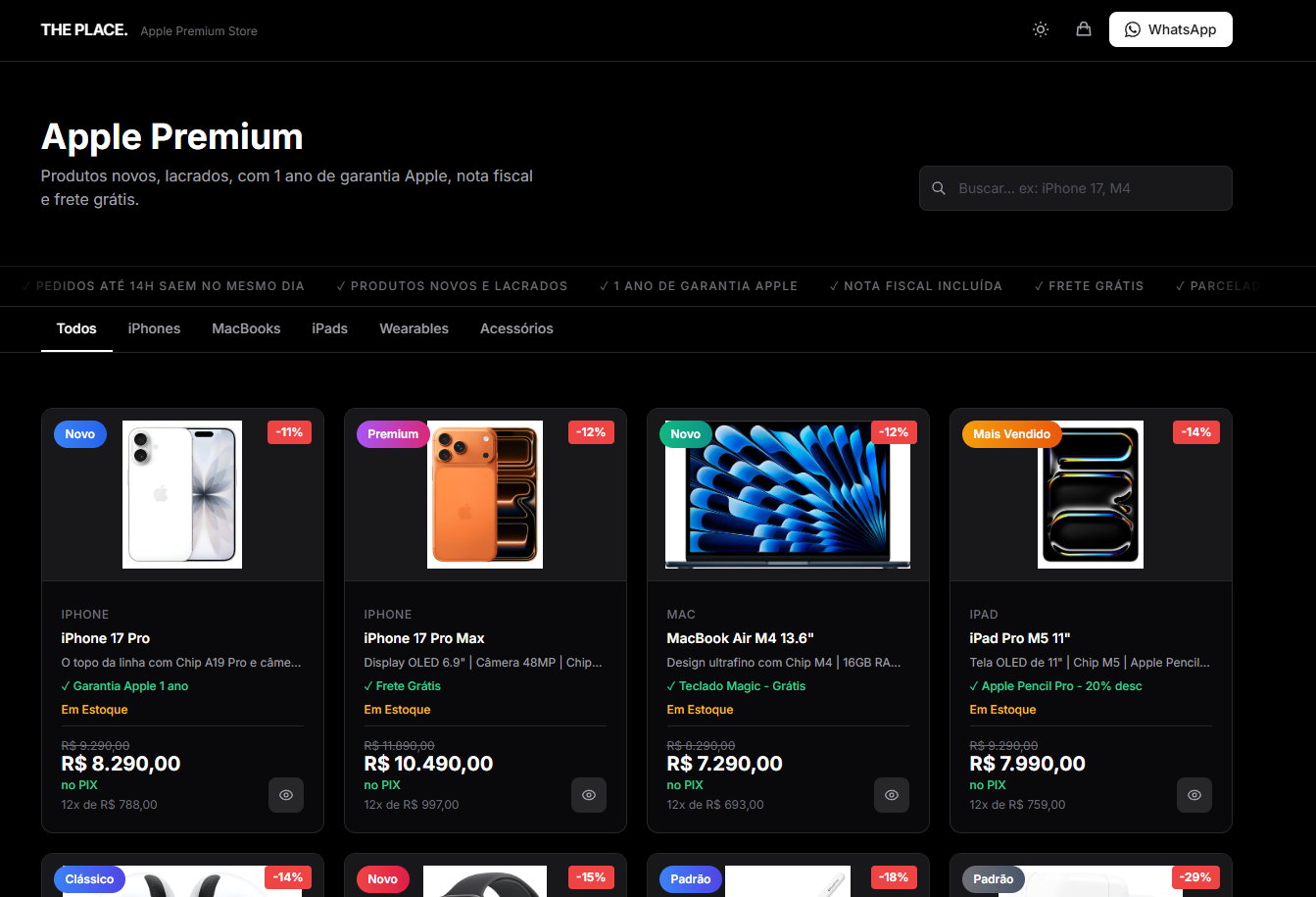The height and width of the screenshot is (897, 1316).
Task: Quick view iPhone 17 Pro eye icon
Action: (x=286, y=795)
